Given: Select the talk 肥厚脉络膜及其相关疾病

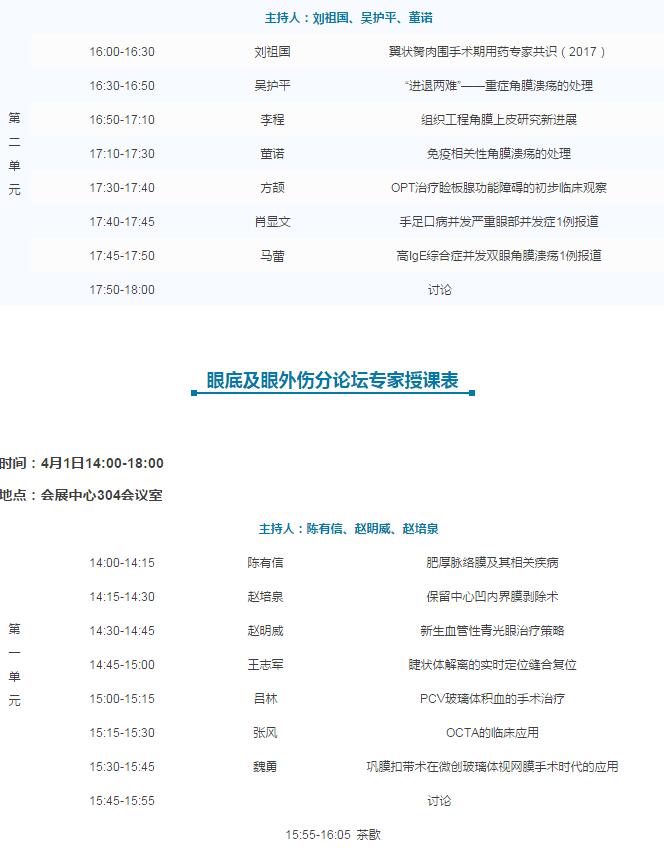Looking at the screenshot, I should [x=492, y=563].
